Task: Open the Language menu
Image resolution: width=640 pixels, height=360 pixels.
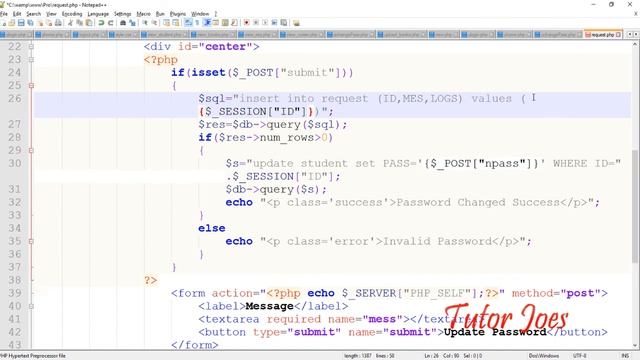Action: point(98,14)
